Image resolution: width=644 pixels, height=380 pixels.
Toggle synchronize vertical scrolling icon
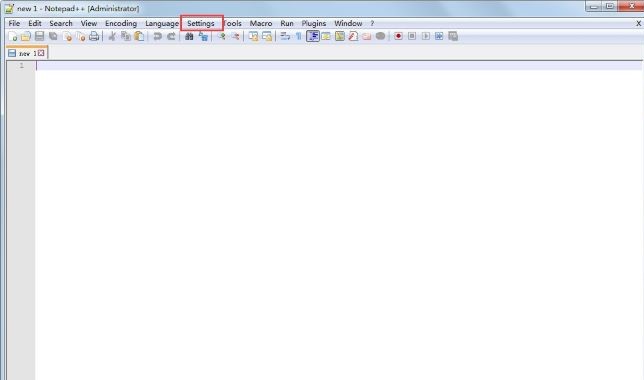tap(253, 36)
